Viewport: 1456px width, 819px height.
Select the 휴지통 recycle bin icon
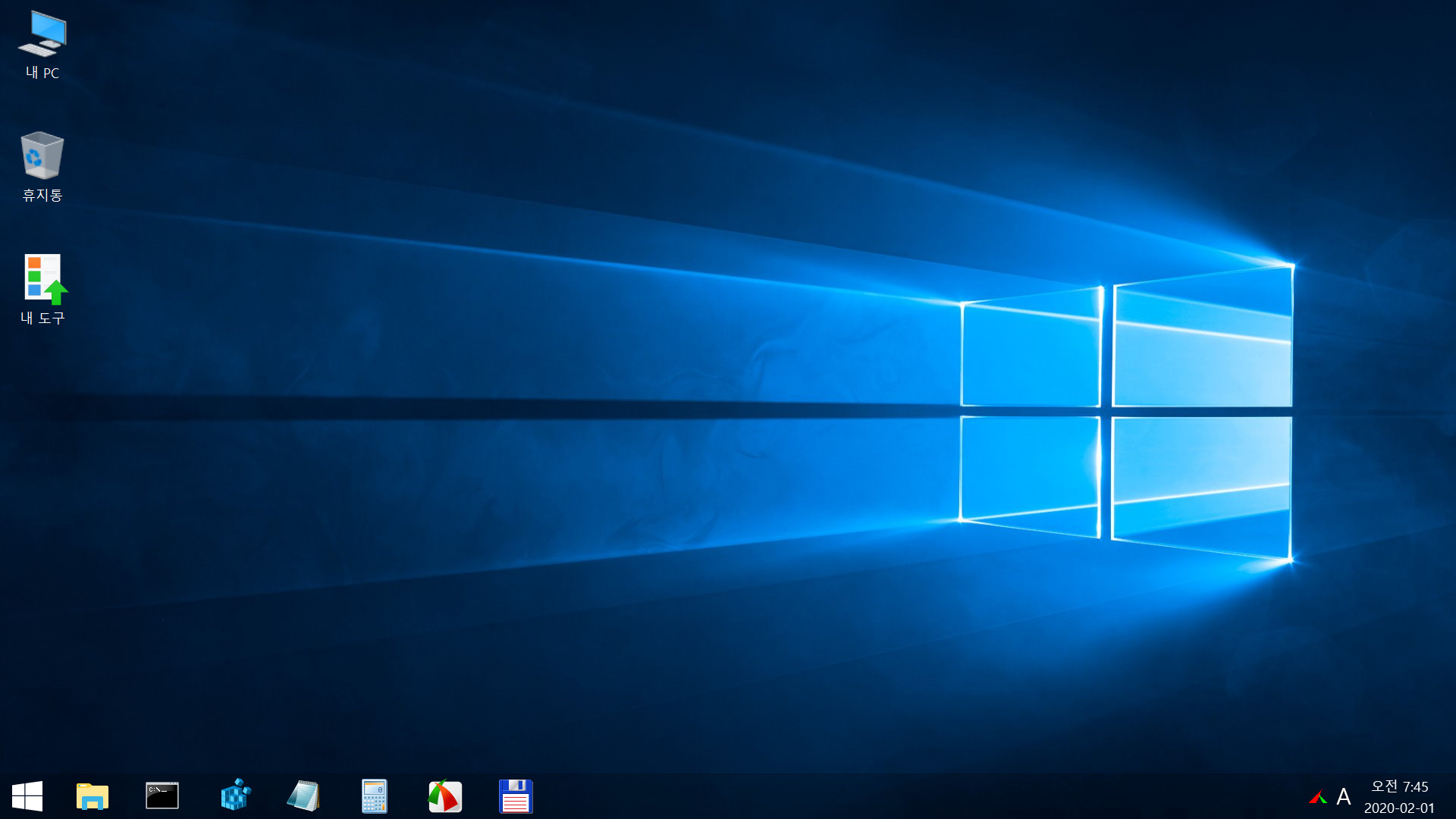pyautogui.click(x=42, y=167)
